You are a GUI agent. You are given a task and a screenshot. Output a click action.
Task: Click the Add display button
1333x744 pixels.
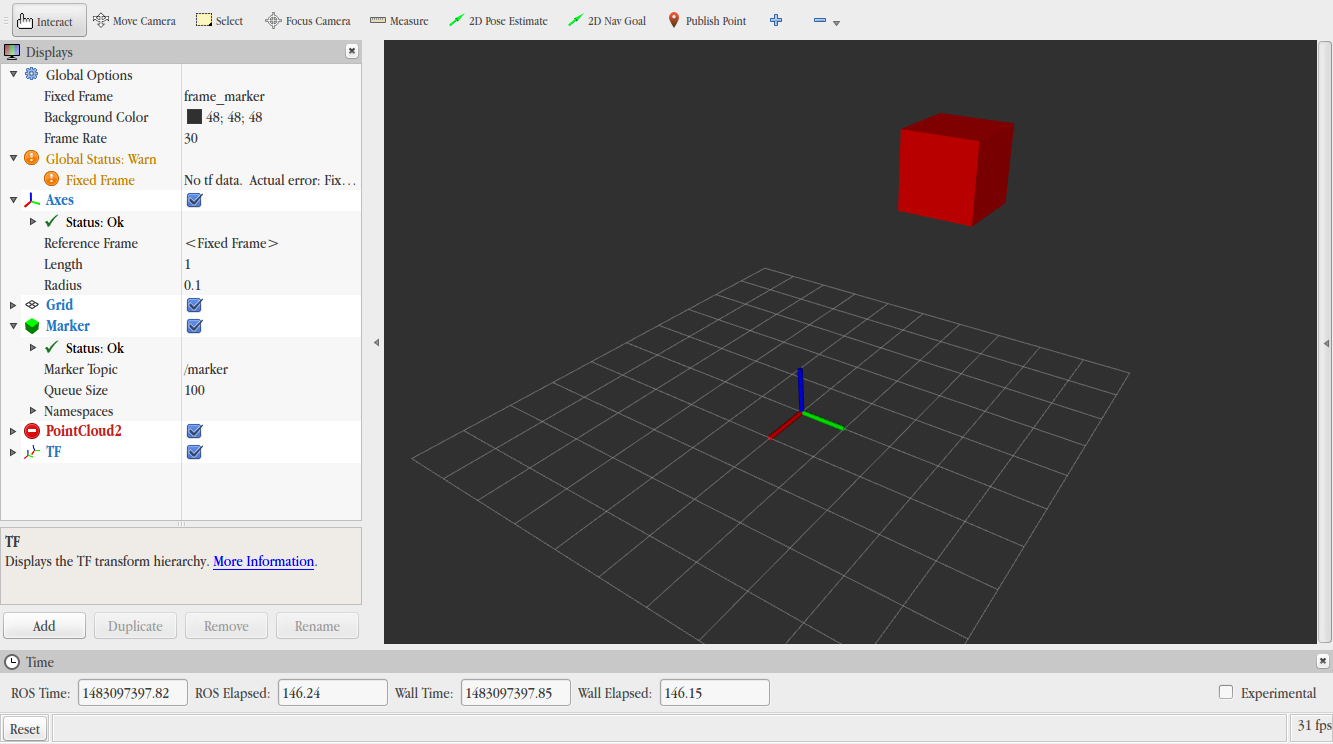coord(44,626)
